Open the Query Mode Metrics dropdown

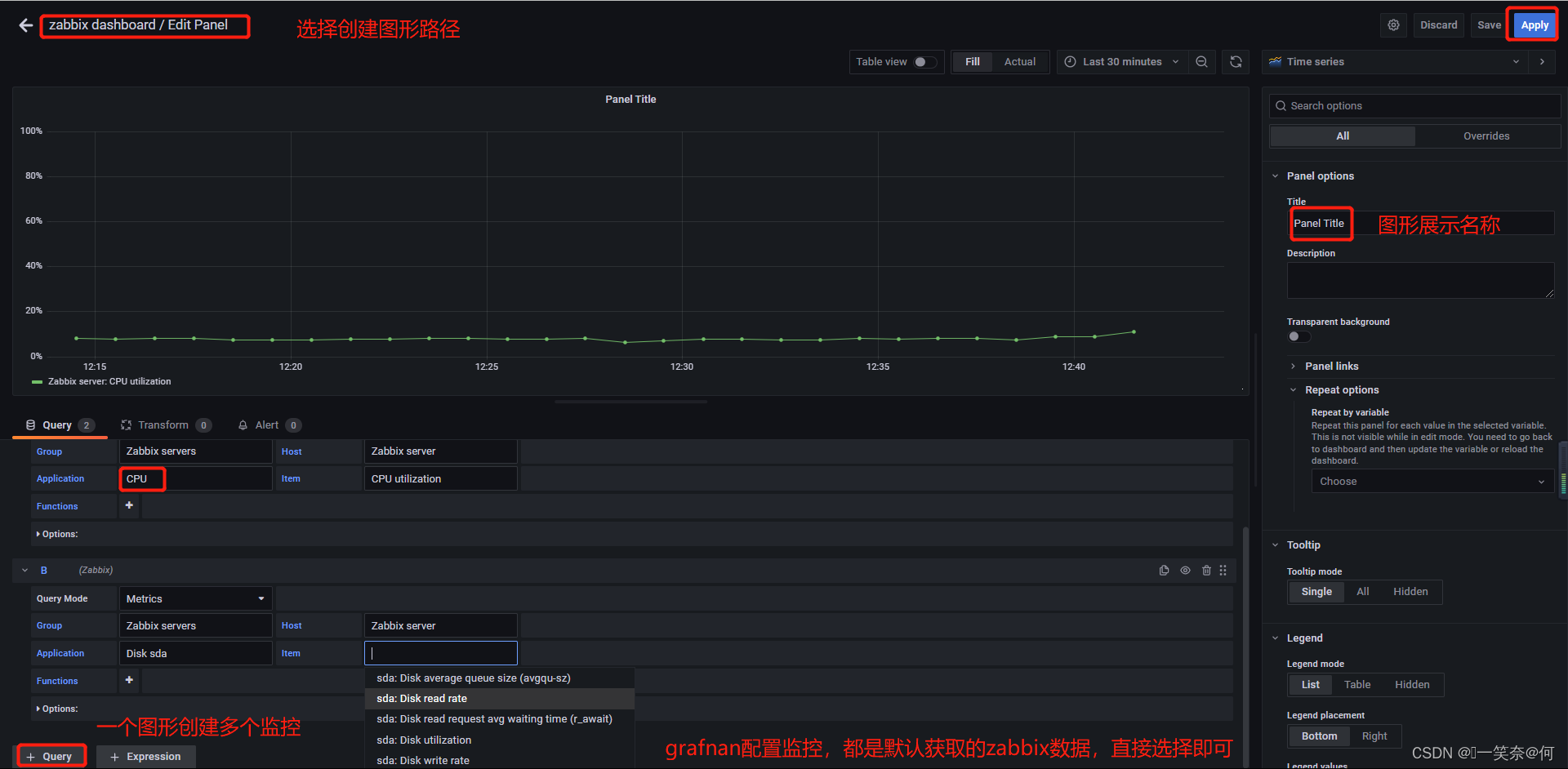[195, 598]
